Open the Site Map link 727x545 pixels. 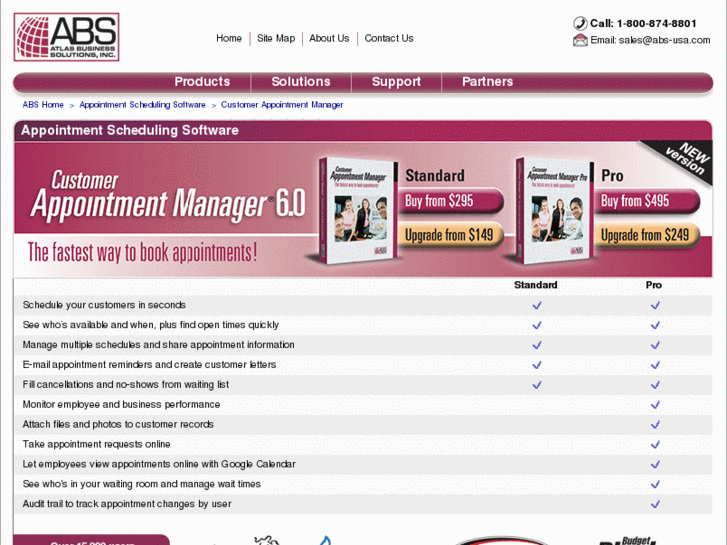coord(276,38)
